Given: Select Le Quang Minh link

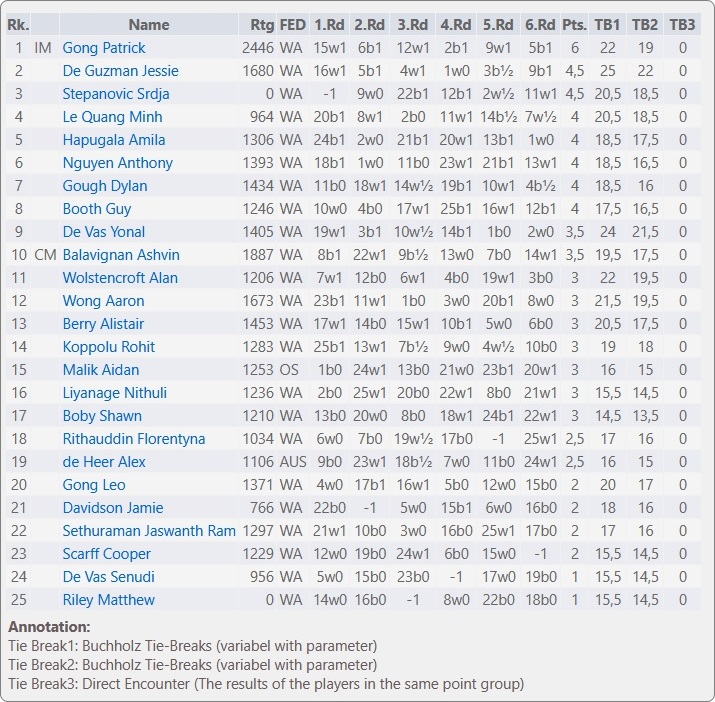Looking at the screenshot, I should click(x=112, y=116).
